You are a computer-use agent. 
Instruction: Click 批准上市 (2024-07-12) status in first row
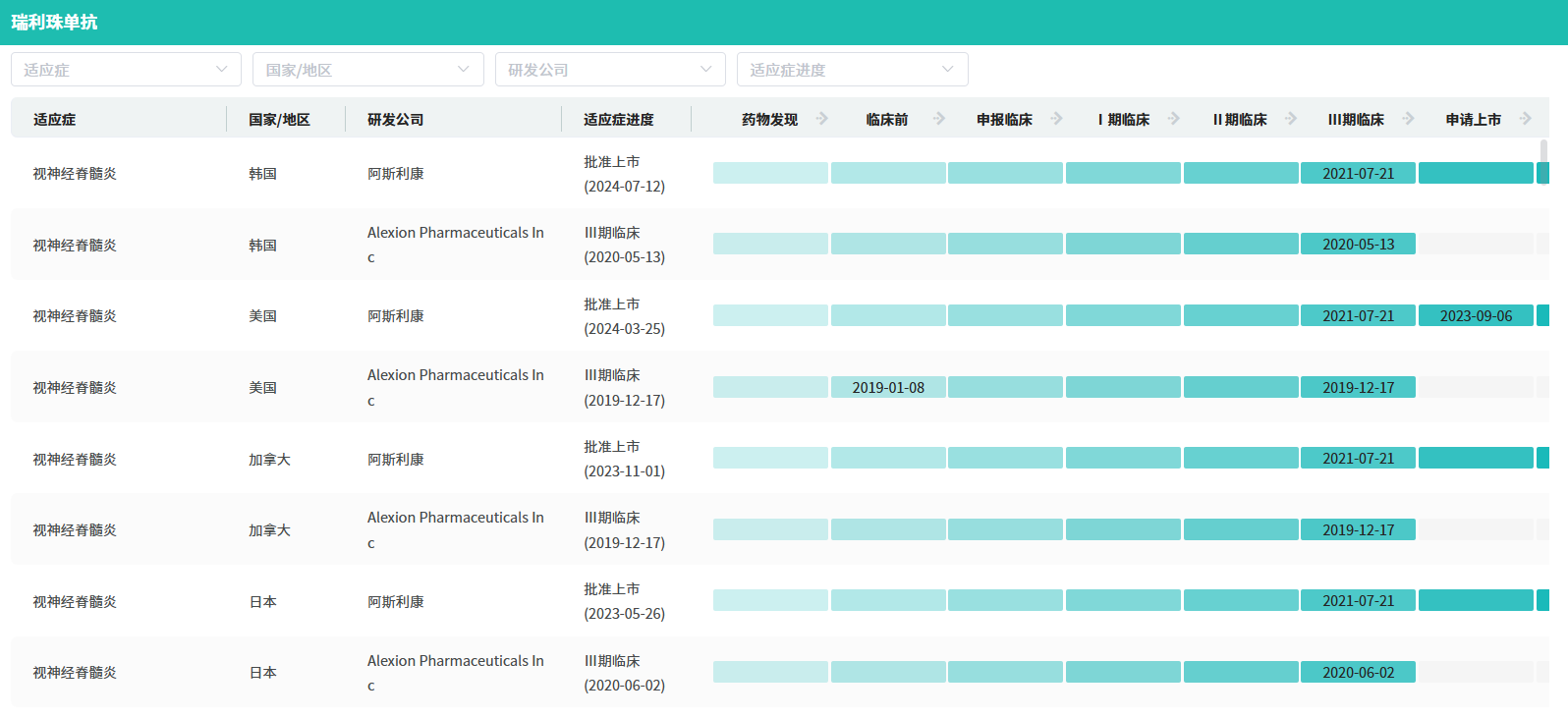pos(624,174)
